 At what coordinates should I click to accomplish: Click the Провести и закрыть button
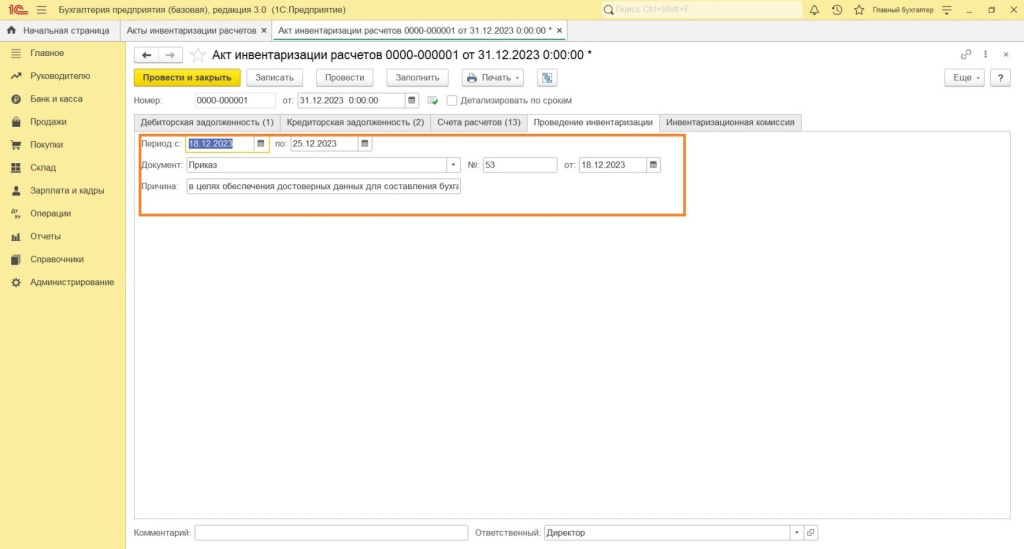187,77
